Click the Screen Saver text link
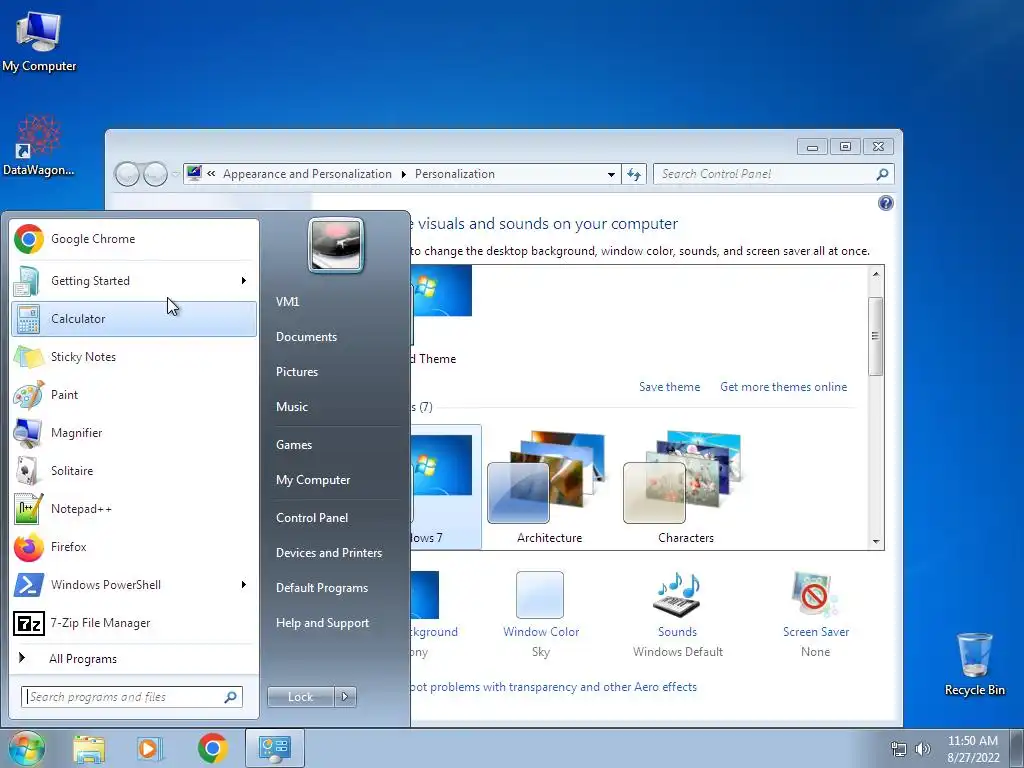The image size is (1024, 768). tap(816, 632)
